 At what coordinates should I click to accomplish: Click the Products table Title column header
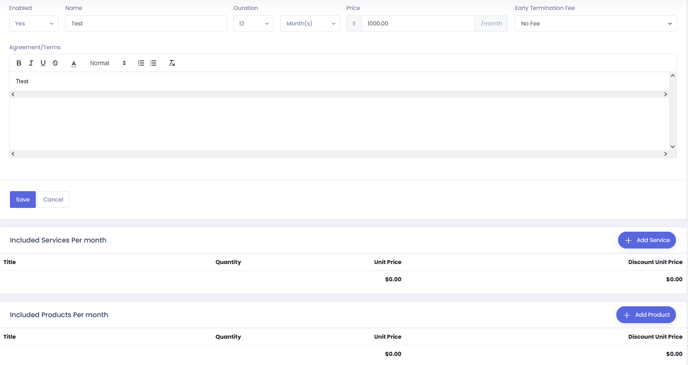point(10,336)
